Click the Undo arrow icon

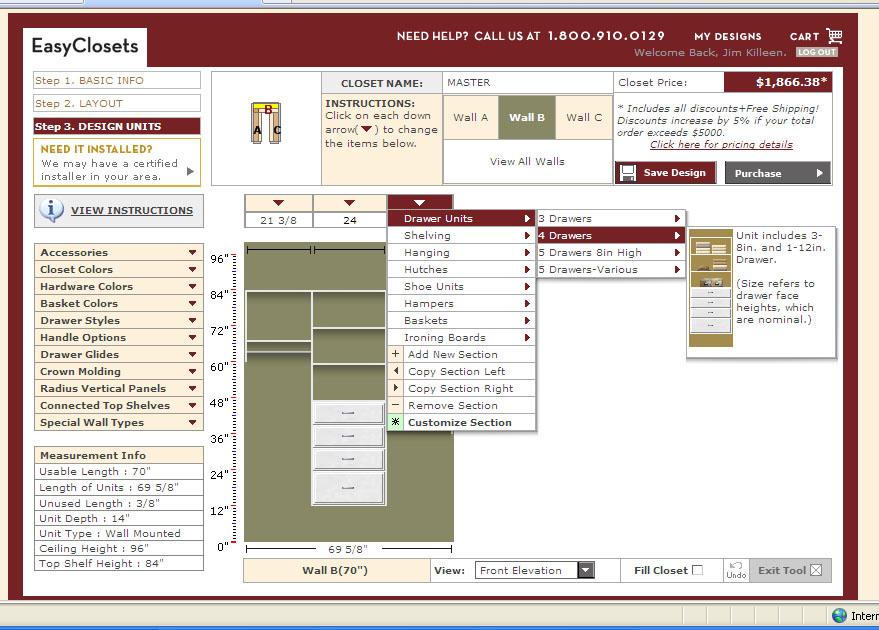pyautogui.click(x=736, y=566)
